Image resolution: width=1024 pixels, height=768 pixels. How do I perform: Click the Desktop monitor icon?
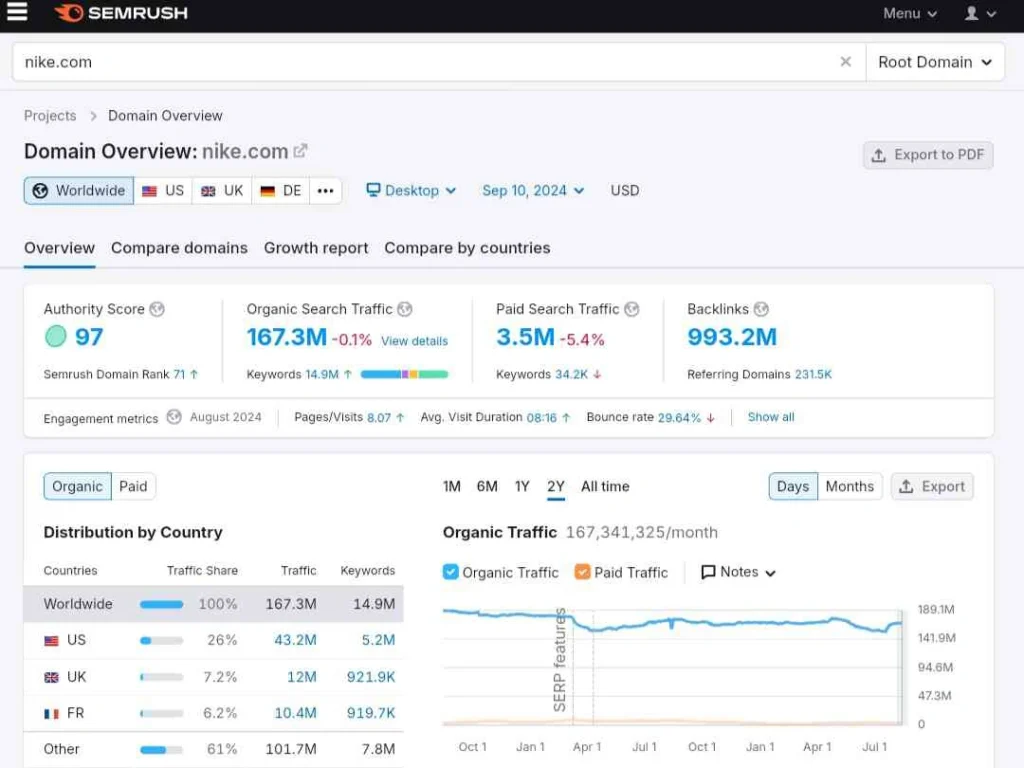(373, 190)
